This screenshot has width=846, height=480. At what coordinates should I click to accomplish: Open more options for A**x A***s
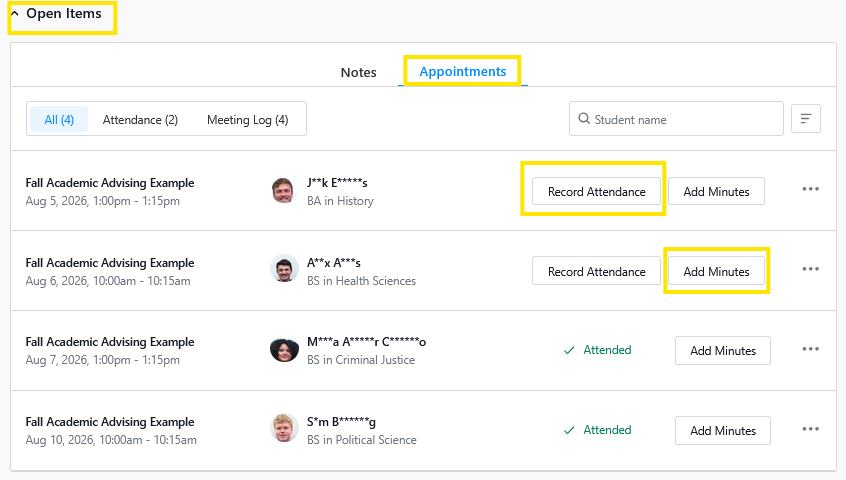[810, 269]
